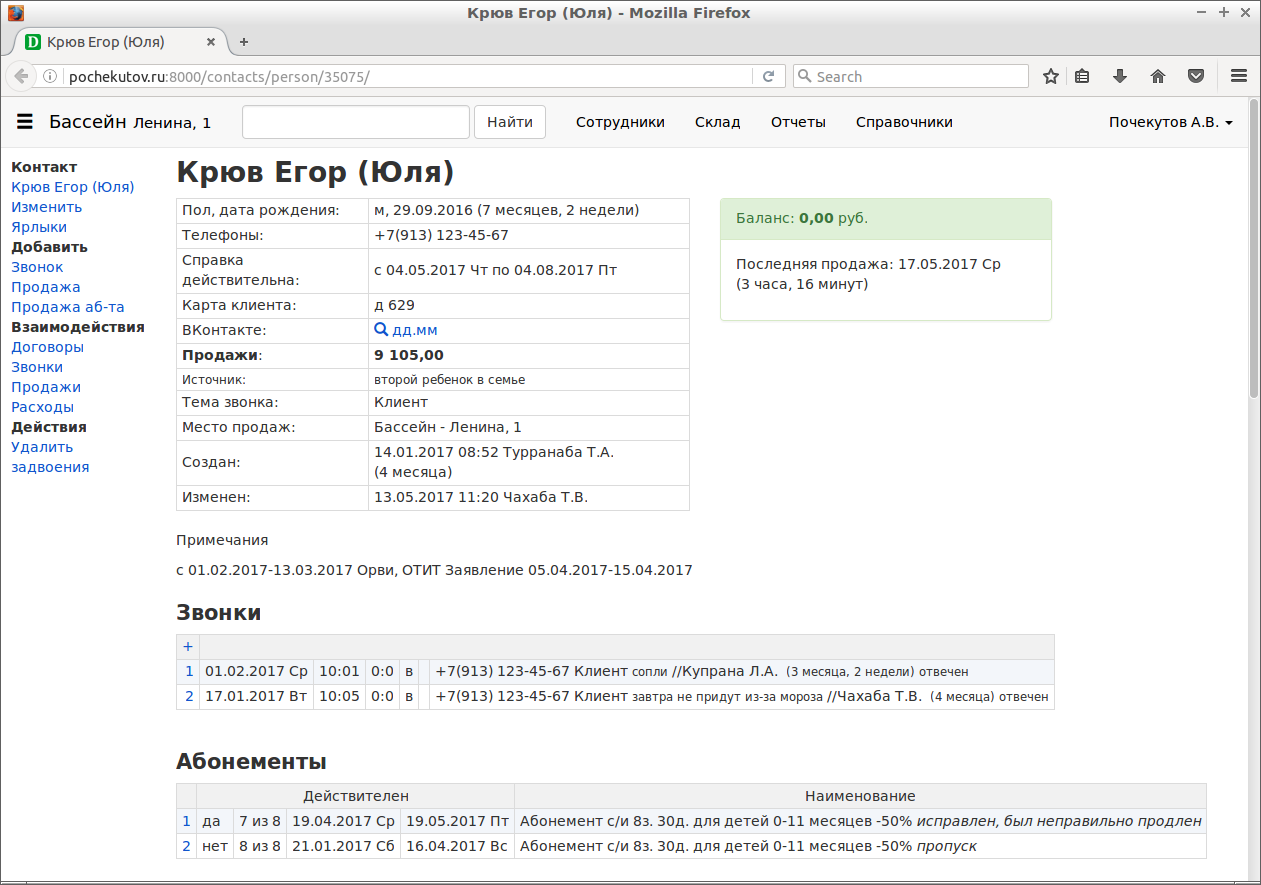Click Удалить задвоения action link
The width and height of the screenshot is (1261, 885).
[x=50, y=457]
